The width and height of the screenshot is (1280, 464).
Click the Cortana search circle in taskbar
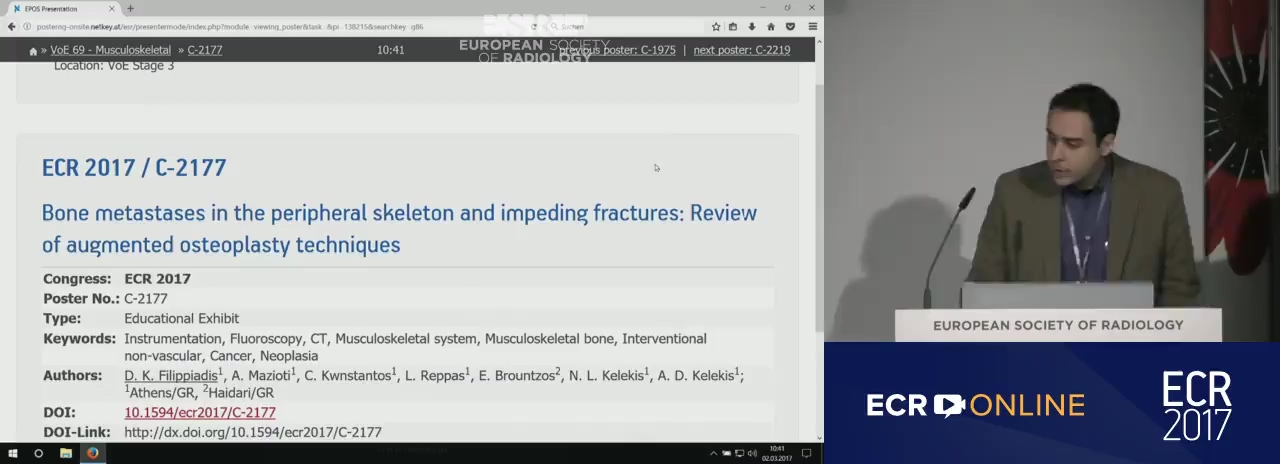(39, 453)
